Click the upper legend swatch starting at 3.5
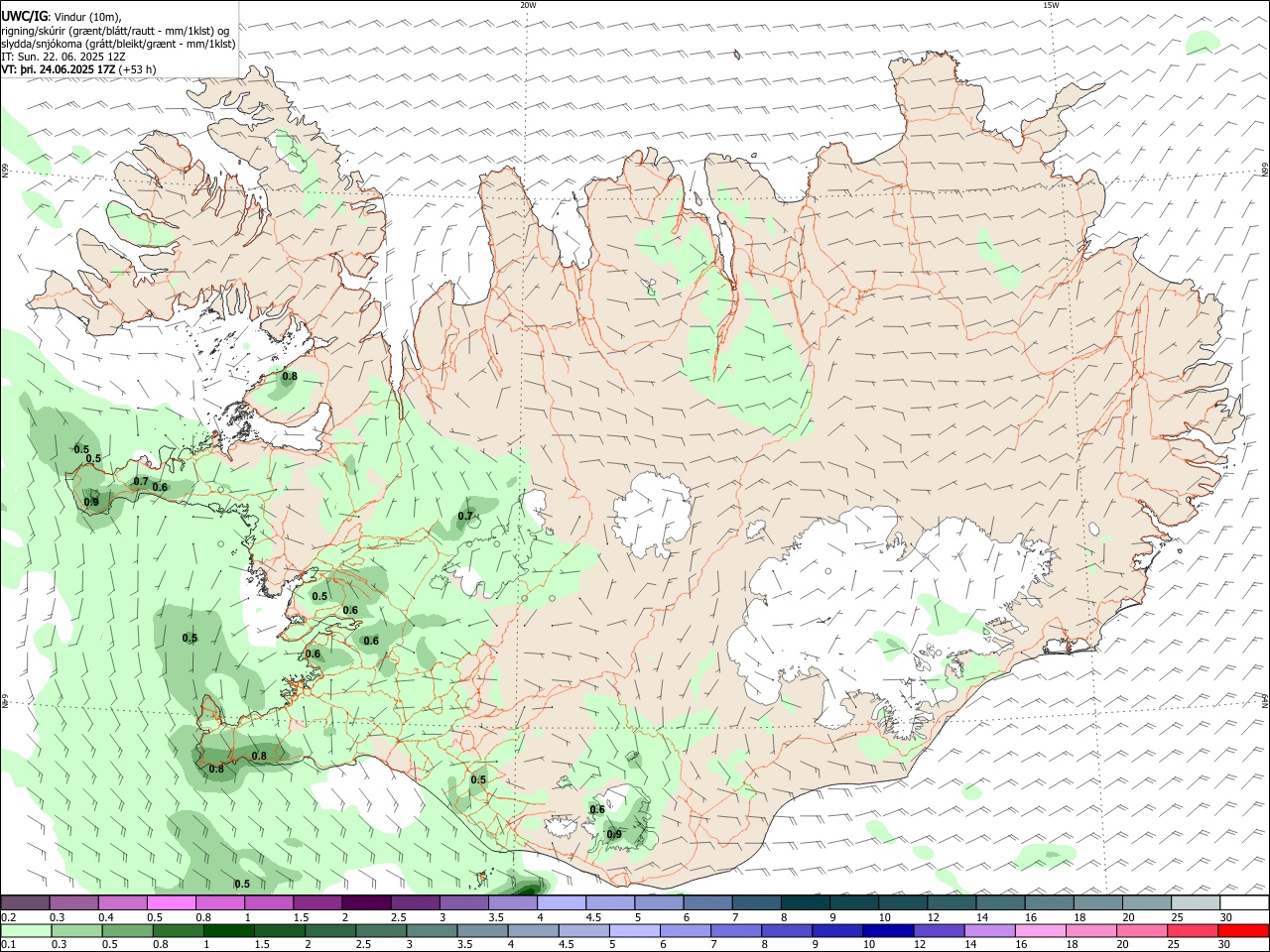This screenshot has width=1270, height=952. (x=513, y=903)
